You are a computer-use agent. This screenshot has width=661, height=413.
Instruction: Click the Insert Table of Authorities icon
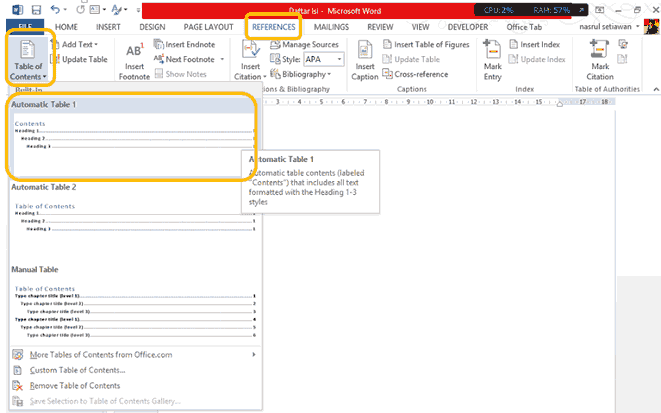623,44
